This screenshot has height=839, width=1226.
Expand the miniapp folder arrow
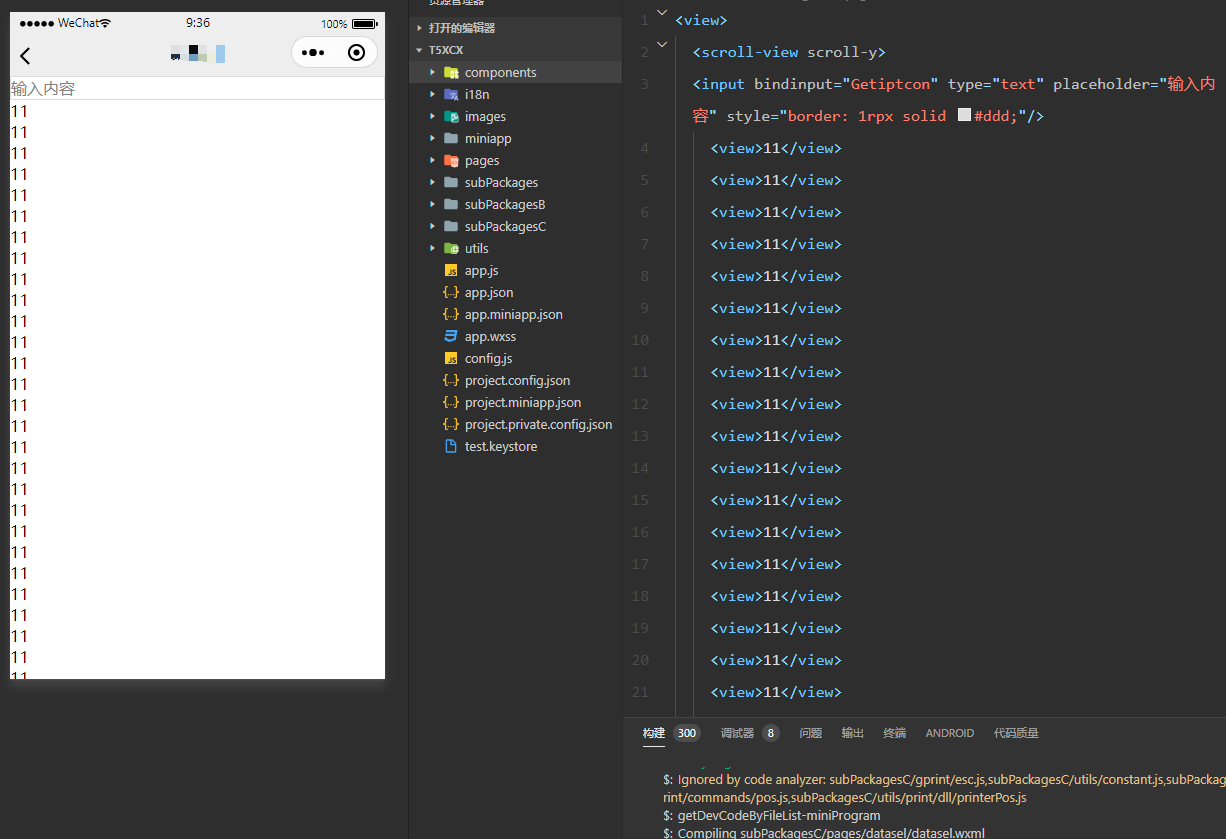click(x=432, y=138)
